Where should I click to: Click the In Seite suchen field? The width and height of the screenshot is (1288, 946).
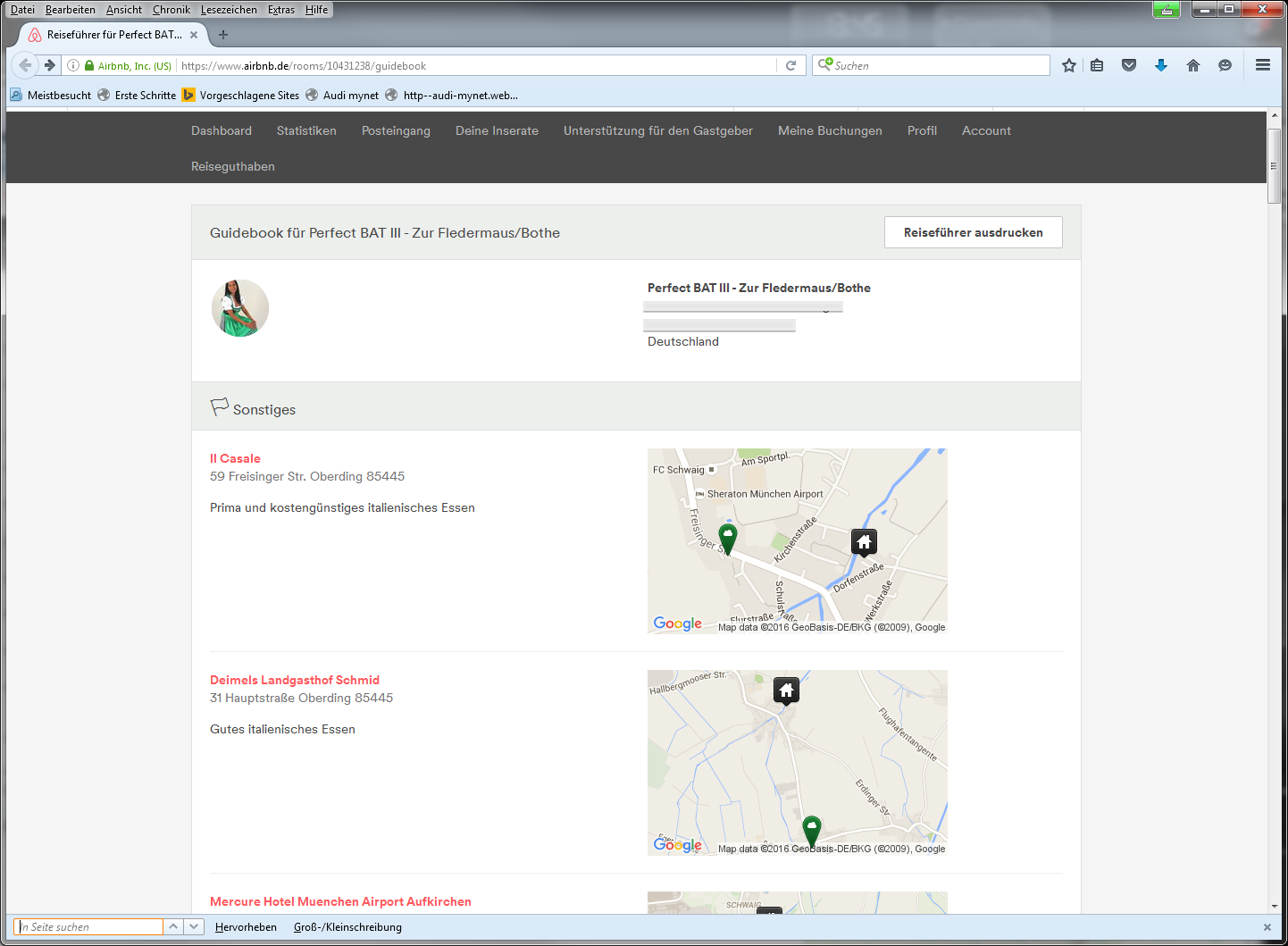click(89, 927)
